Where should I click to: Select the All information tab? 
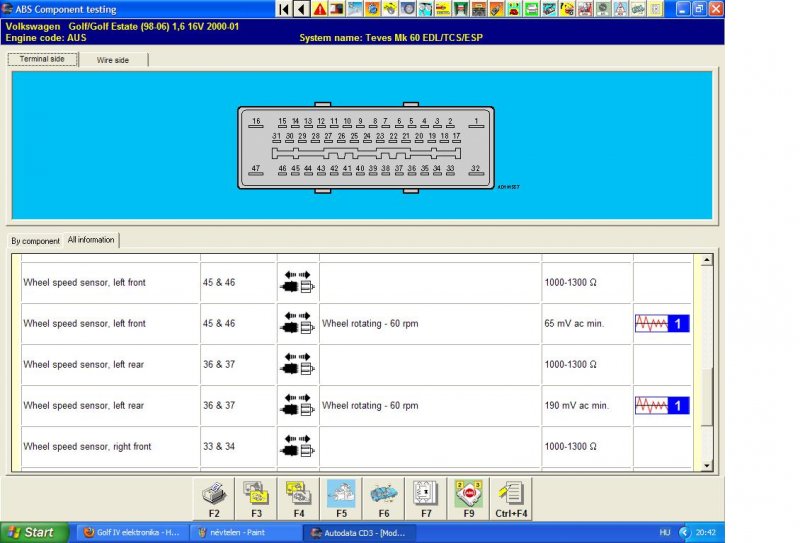(x=91, y=240)
